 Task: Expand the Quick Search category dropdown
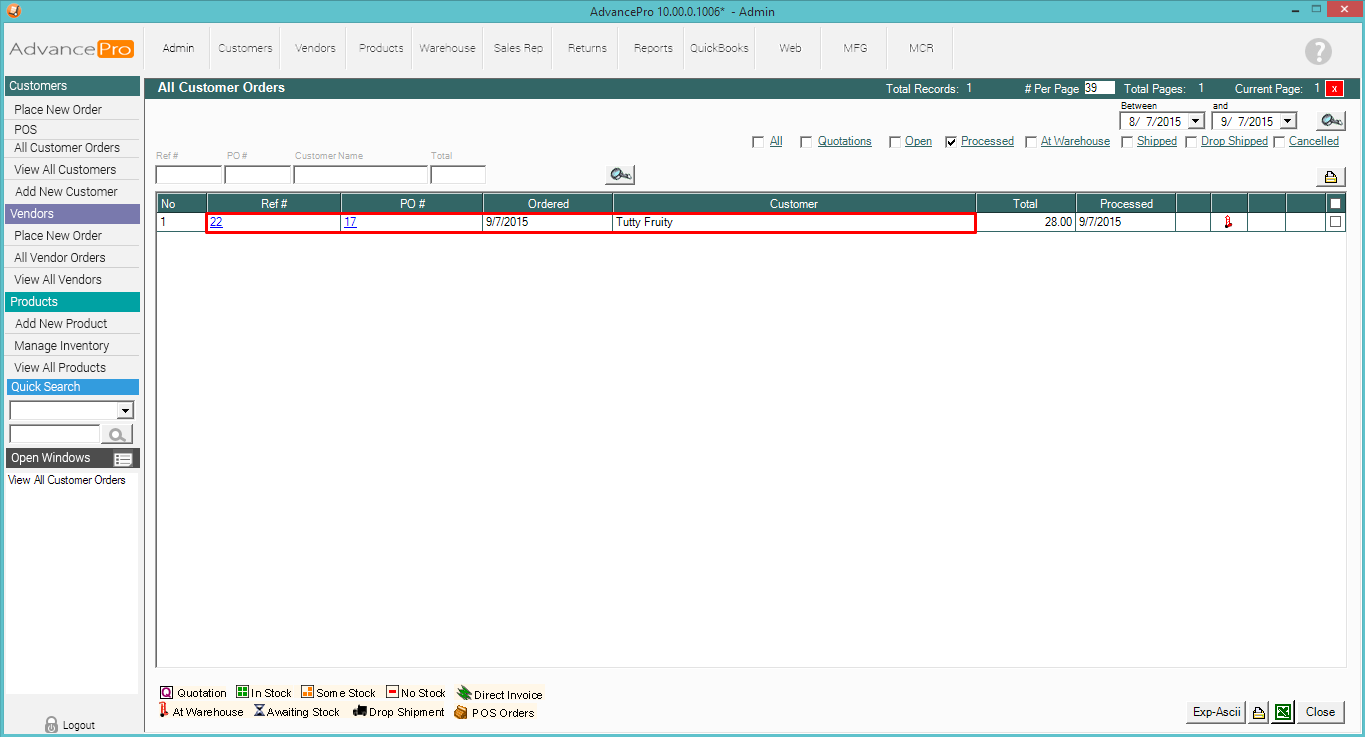[125, 411]
